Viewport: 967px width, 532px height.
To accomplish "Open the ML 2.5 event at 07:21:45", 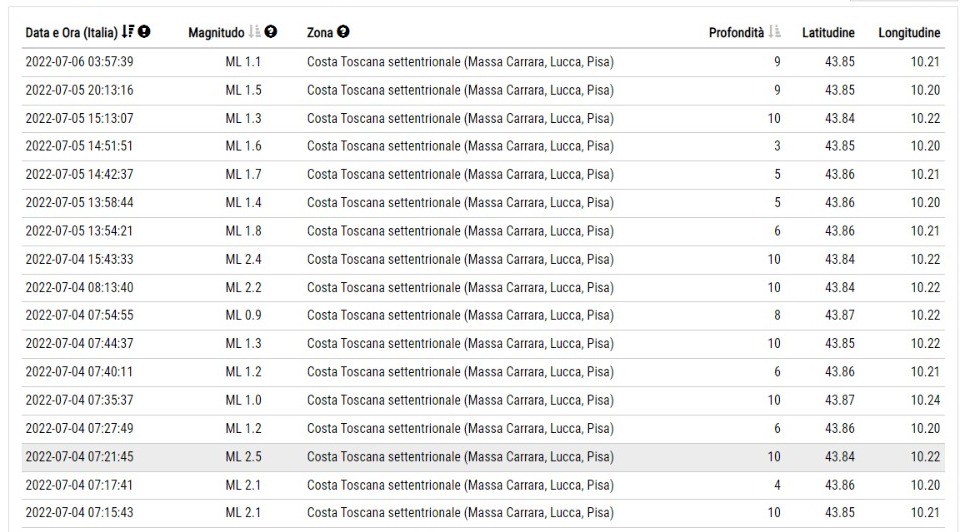I will click(483, 457).
